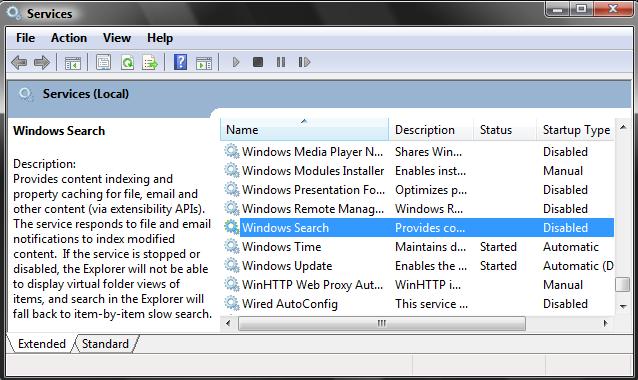Click the Started status of Windows Update
The height and width of the screenshot is (380, 638).
tap(498, 266)
